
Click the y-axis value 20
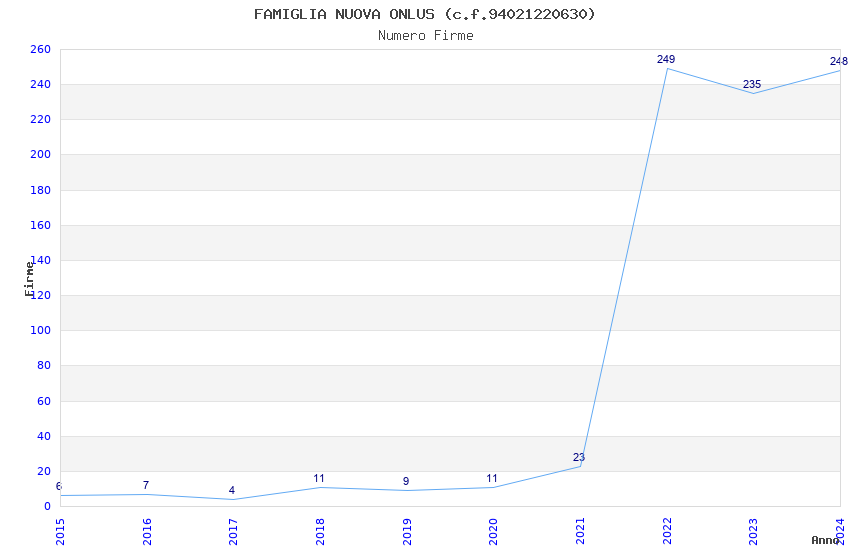(43, 471)
